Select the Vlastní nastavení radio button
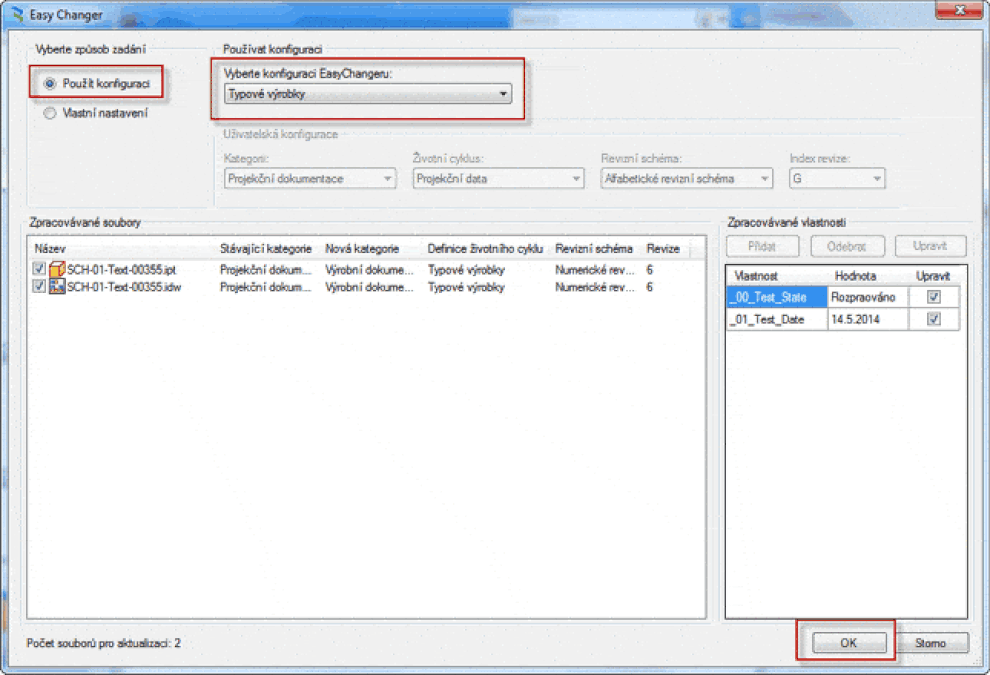Viewport: 990px width, 675px height. [50, 113]
